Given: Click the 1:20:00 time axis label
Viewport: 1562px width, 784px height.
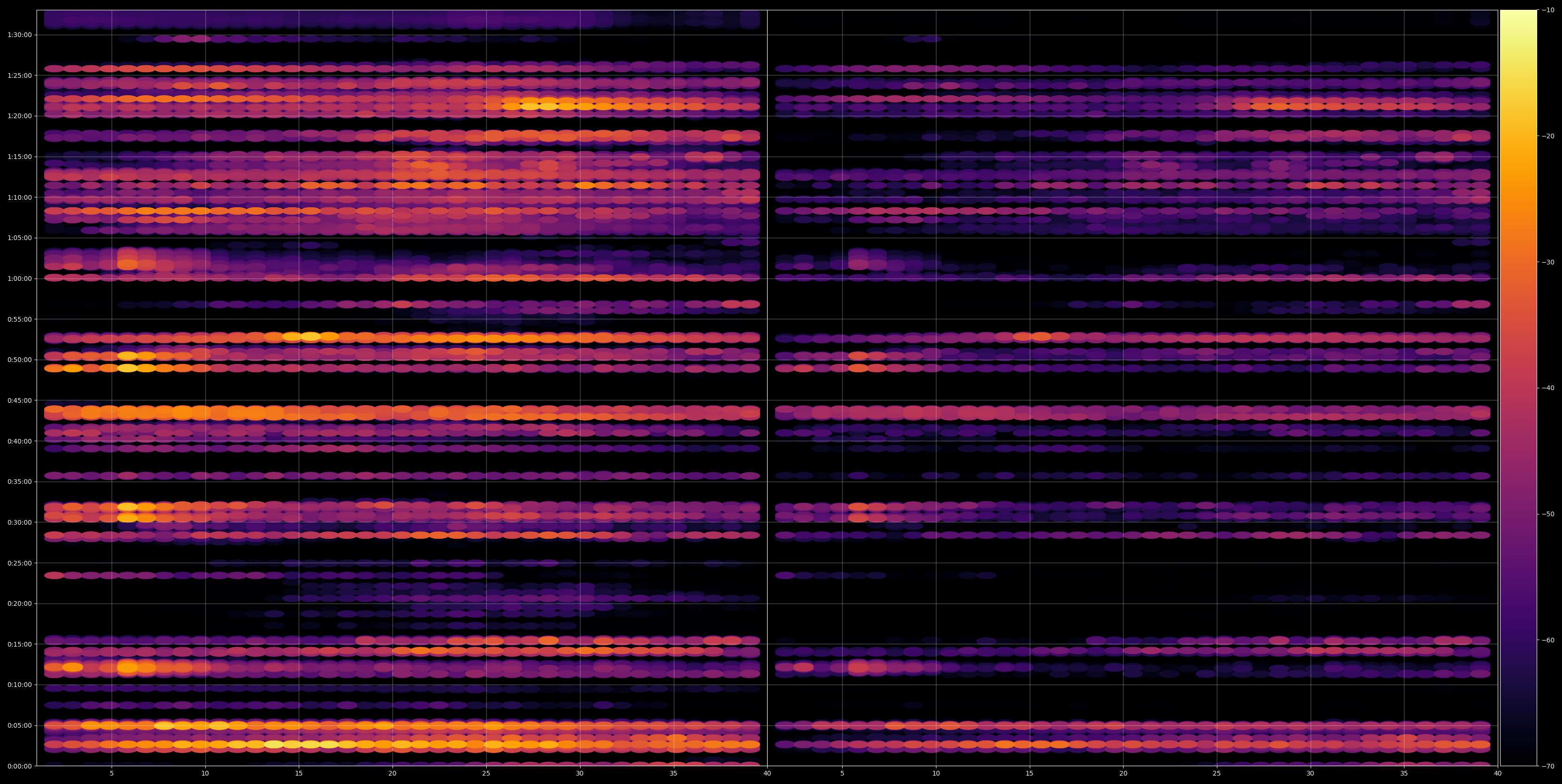Looking at the screenshot, I should coord(19,116).
